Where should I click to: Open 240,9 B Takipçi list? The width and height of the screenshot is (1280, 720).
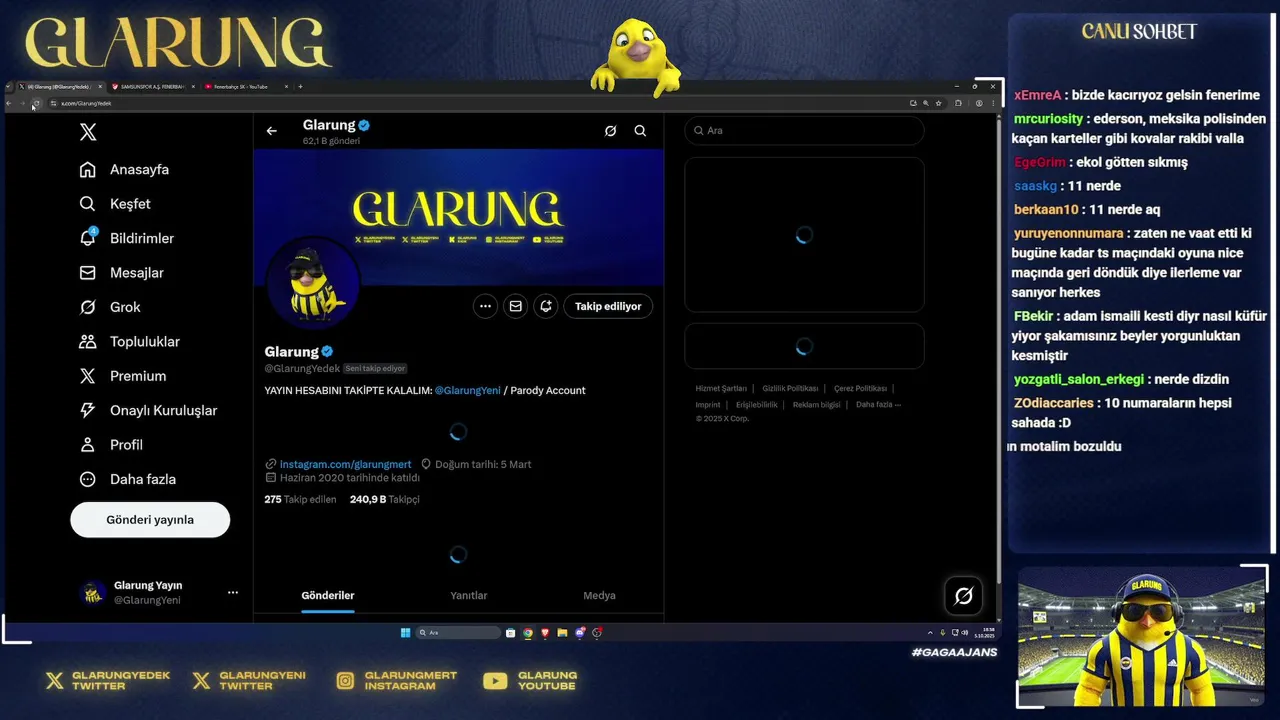(385, 500)
